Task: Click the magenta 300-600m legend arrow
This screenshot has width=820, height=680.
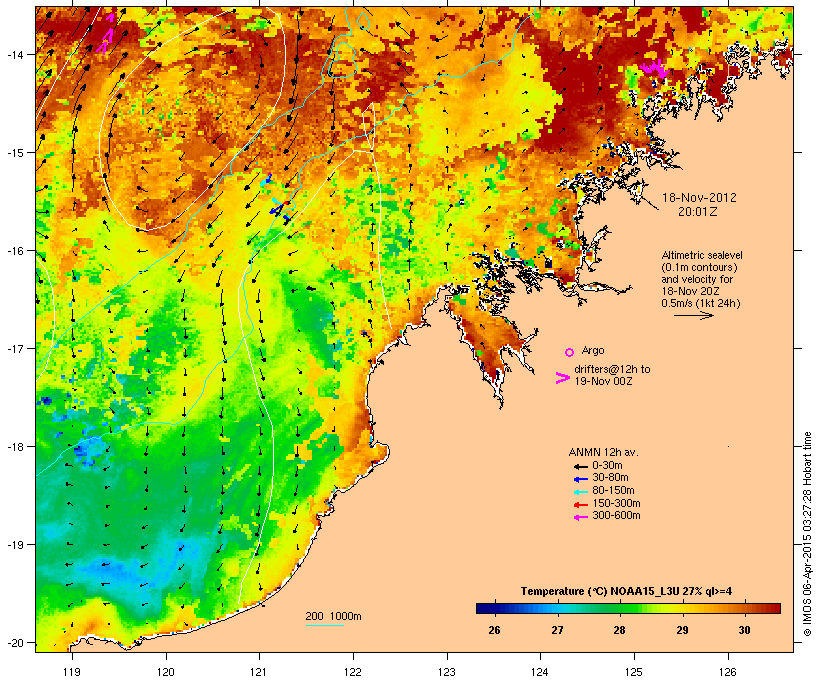Action: tap(580, 517)
